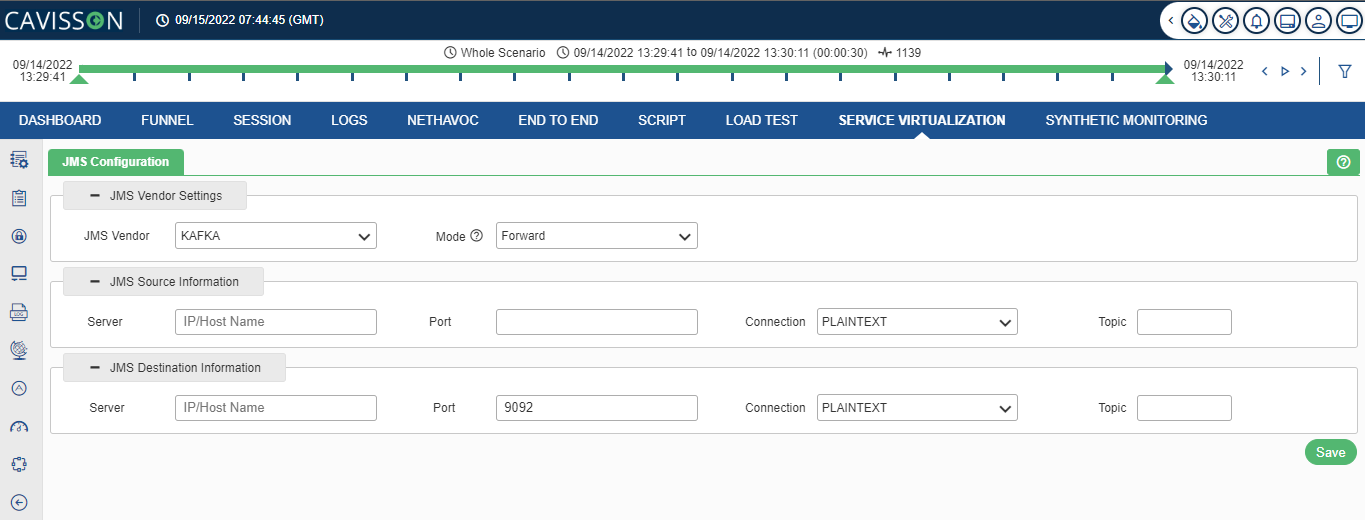1365x520 pixels.
Task: Open the padlock sidebar icon
Action: [x=19, y=236]
